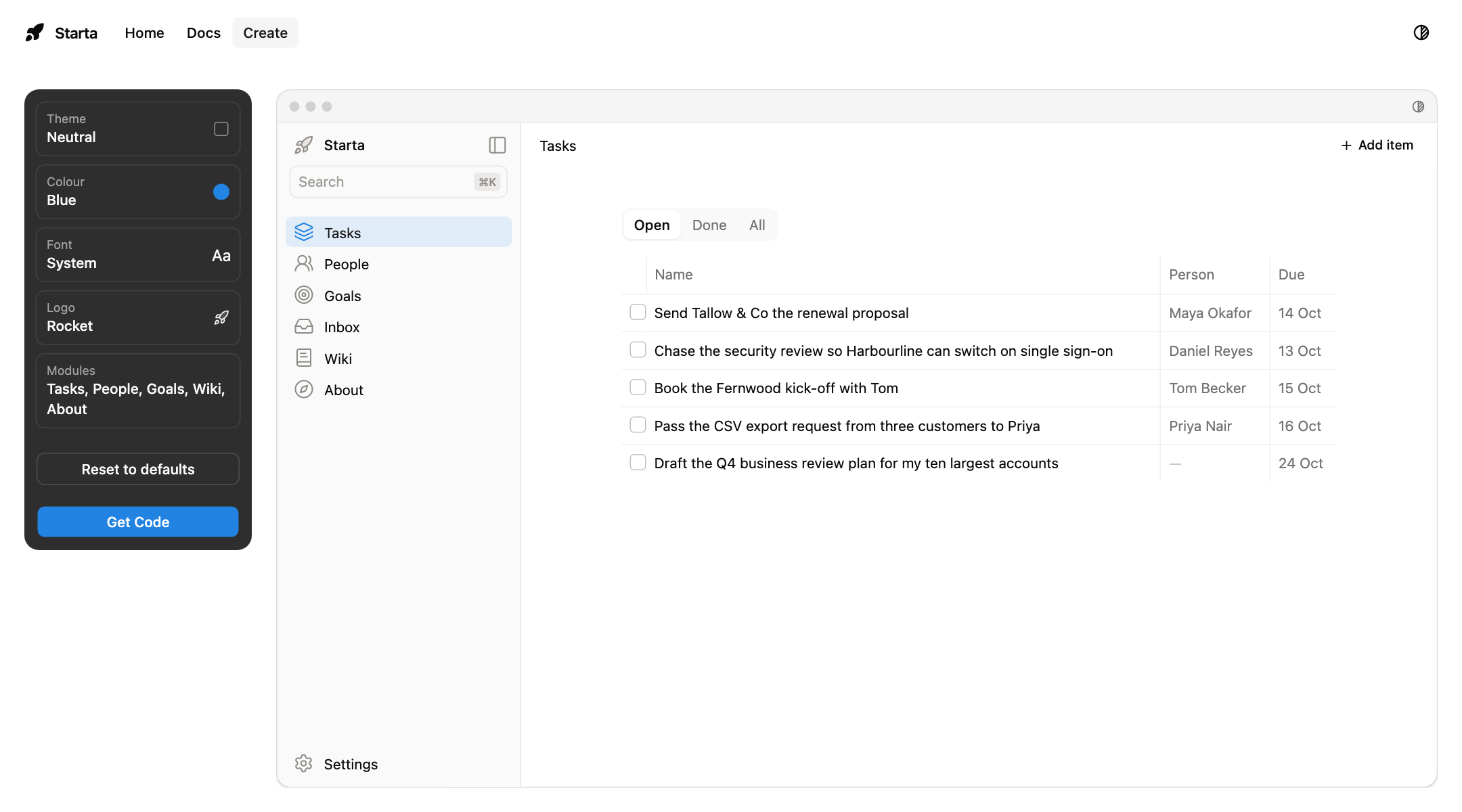Click the Add item button

coord(1377,145)
